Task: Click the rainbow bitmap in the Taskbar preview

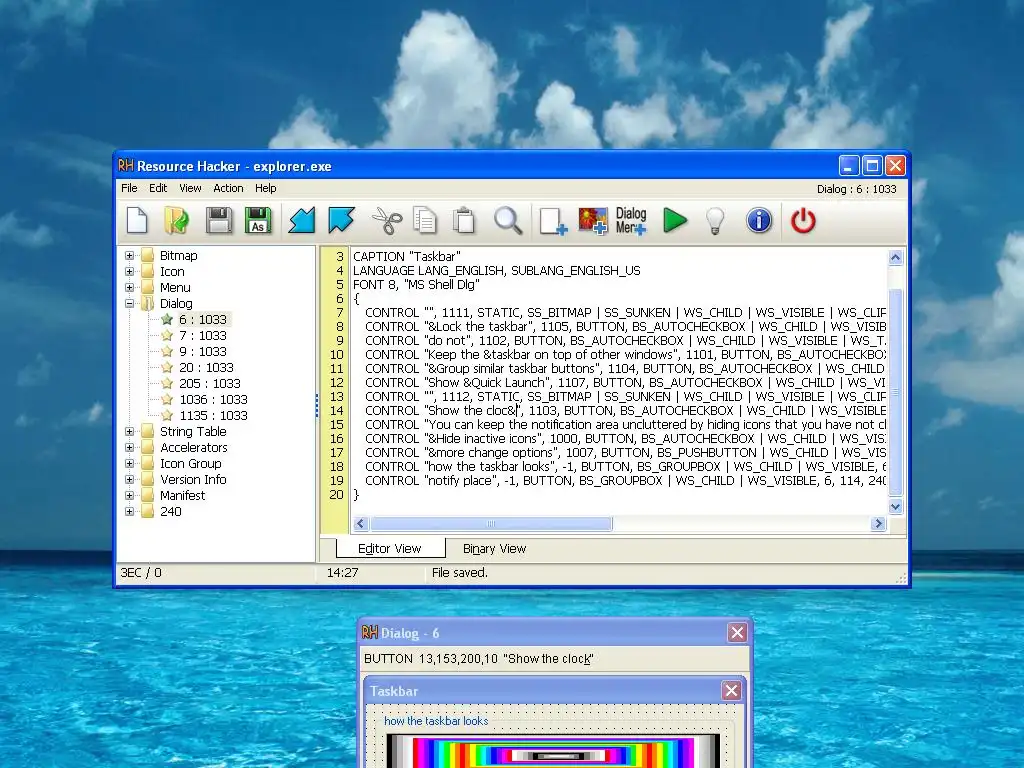Action: coord(553,751)
